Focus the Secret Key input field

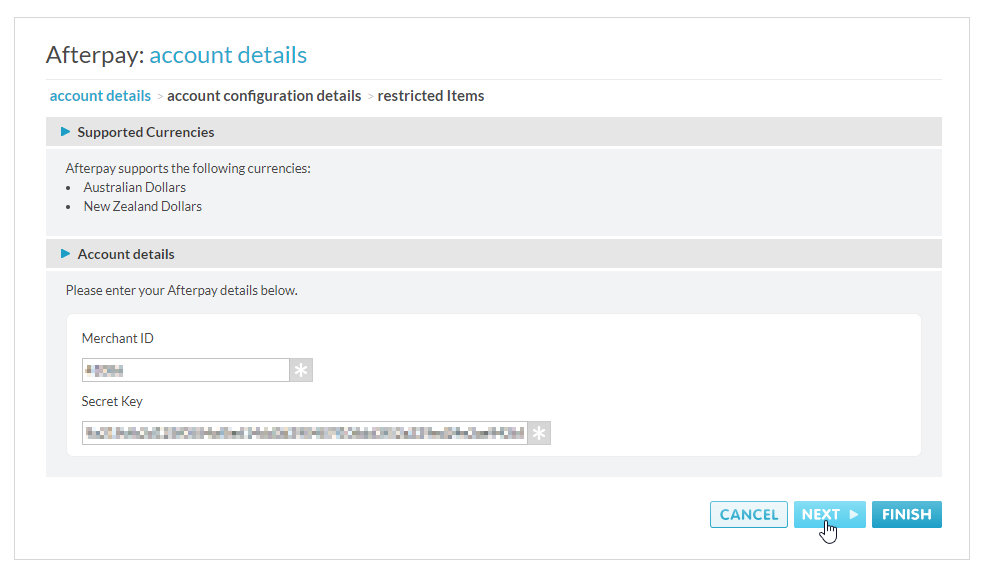[304, 433]
